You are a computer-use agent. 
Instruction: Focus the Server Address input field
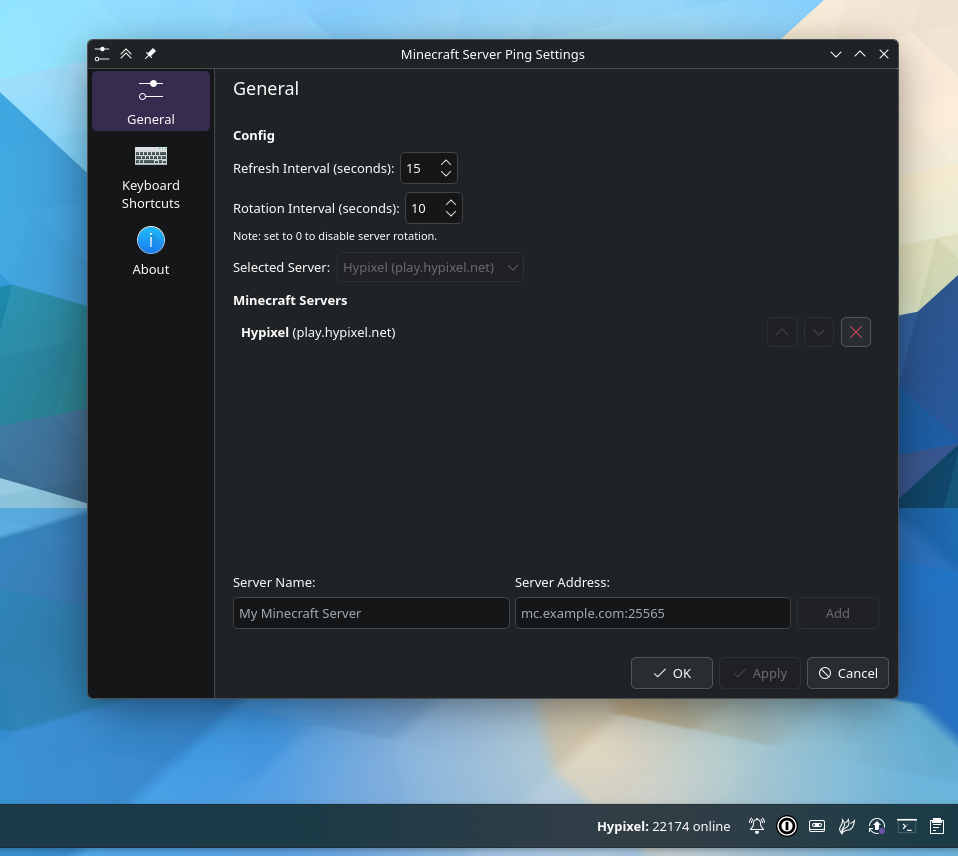(x=653, y=613)
